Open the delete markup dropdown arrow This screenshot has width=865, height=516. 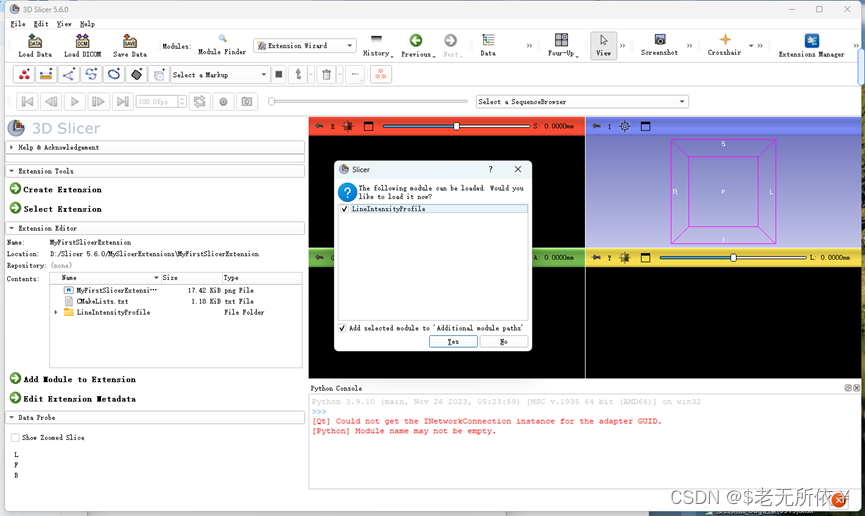click(339, 75)
